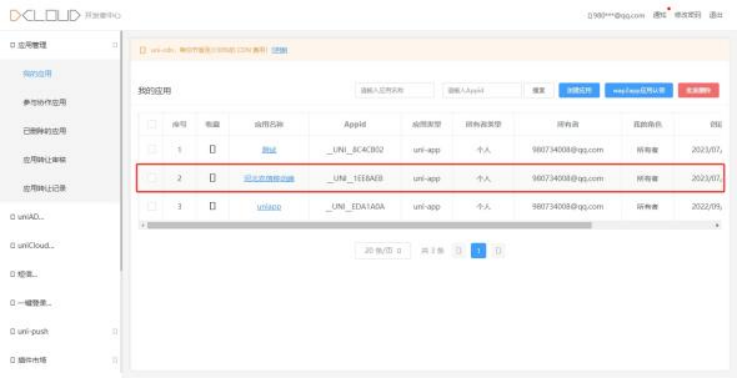Image resolution: width=737 pixels, height=378 pixels.
Task: Click the Appid column header
Action: 355,125
